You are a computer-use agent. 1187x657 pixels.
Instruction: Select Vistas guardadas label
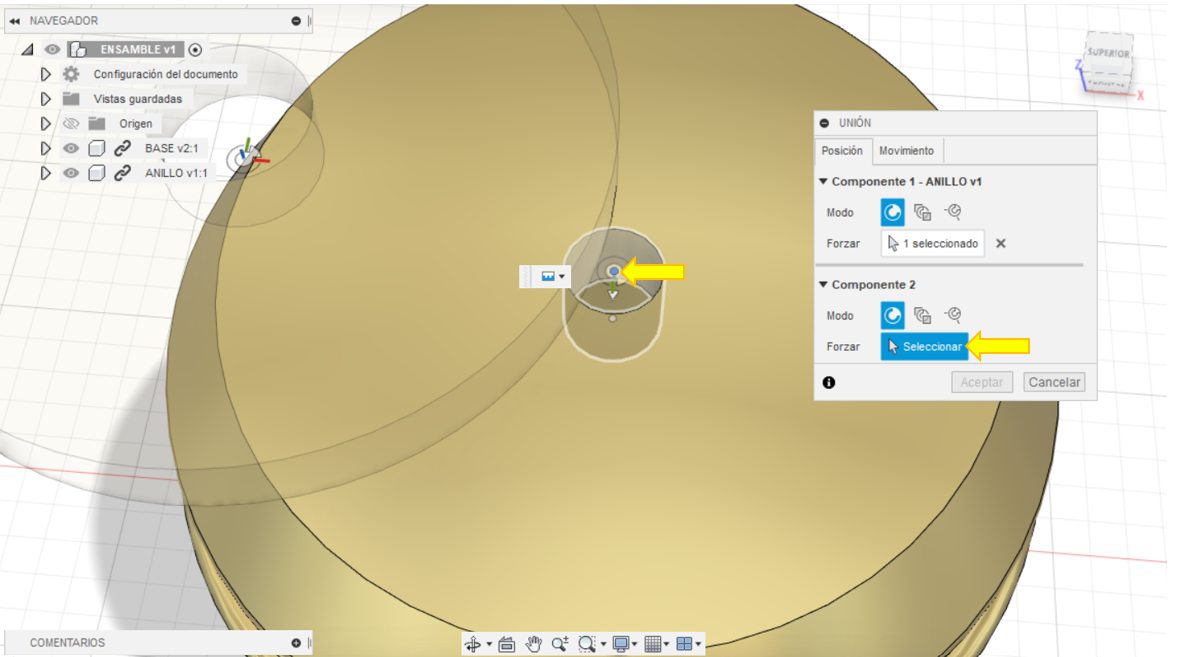point(138,99)
